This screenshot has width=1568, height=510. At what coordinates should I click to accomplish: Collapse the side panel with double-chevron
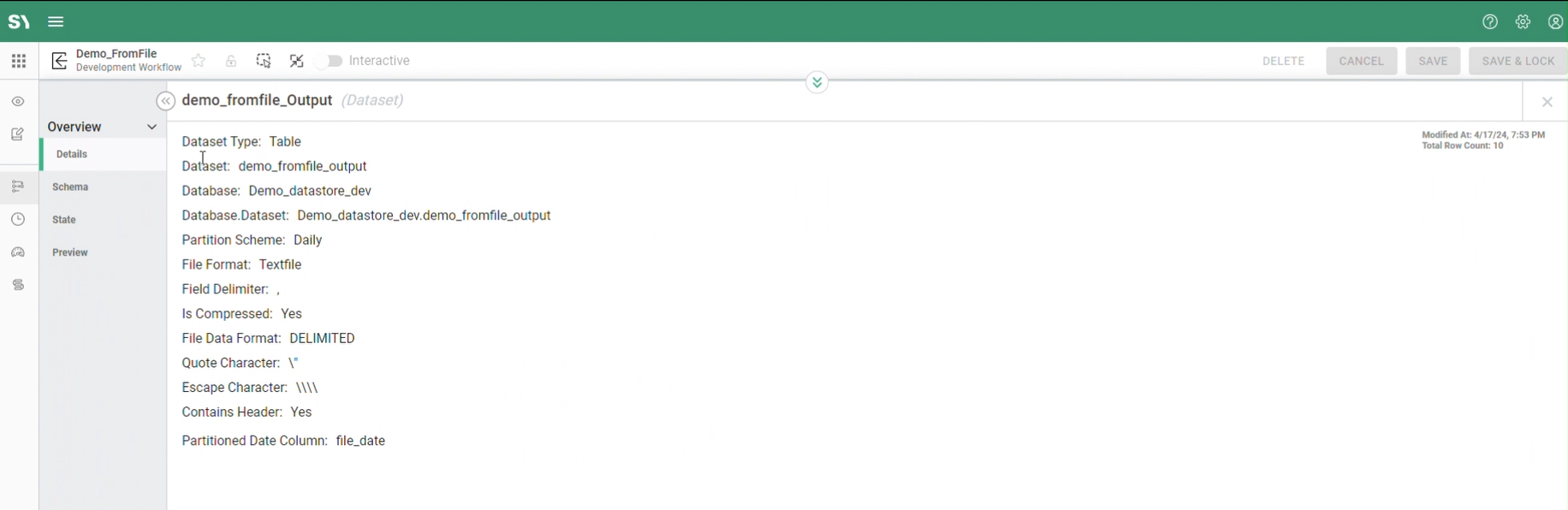click(x=165, y=101)
